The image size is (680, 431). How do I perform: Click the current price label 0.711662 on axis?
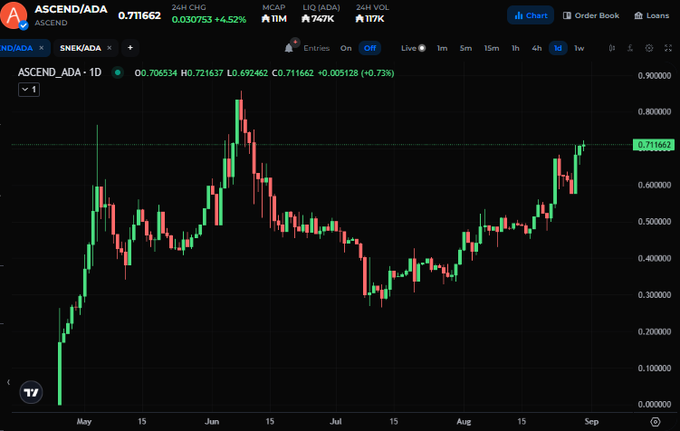click(654, 144)
